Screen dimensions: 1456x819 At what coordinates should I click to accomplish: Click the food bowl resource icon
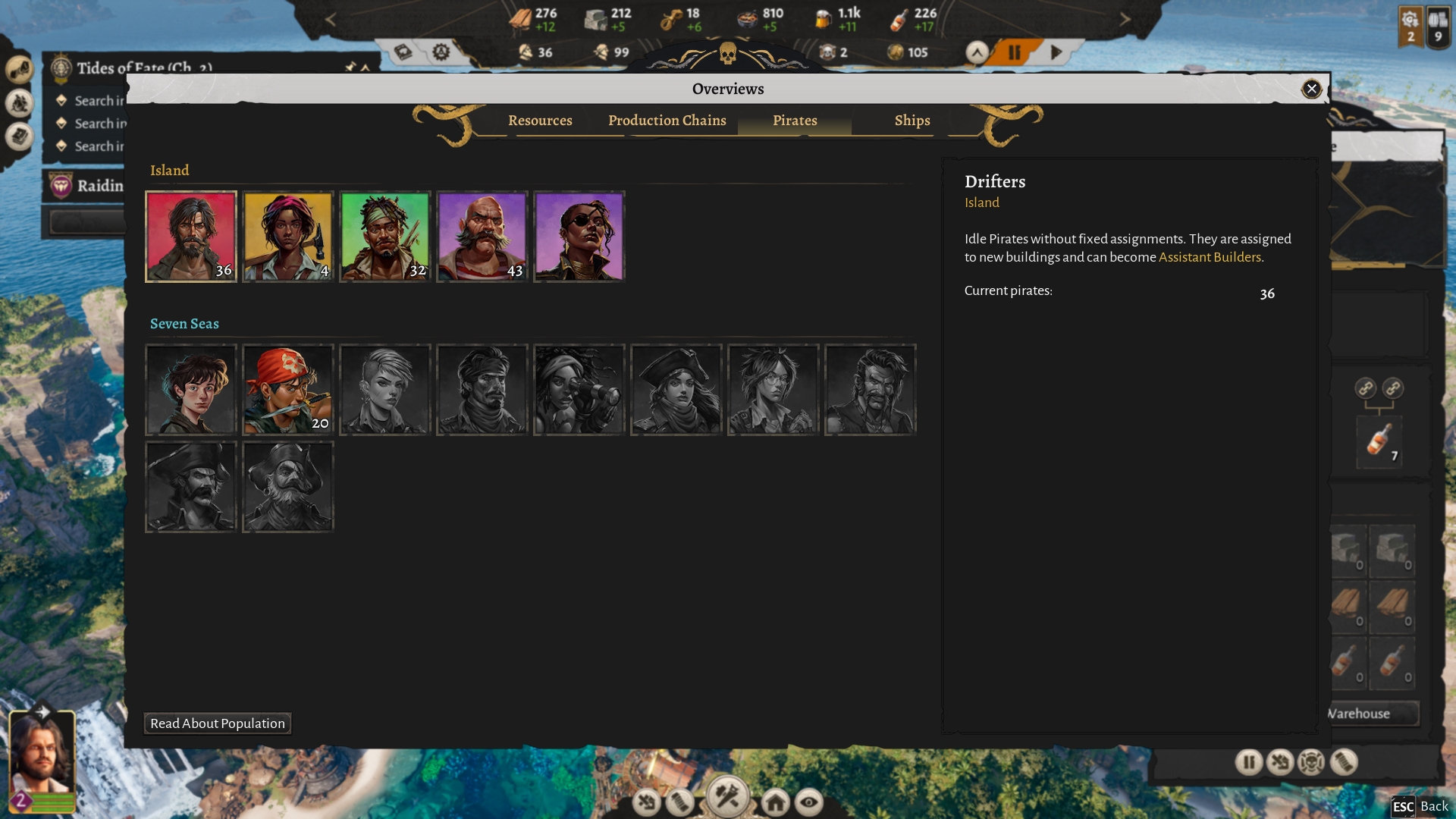click(x=747, y=19)
